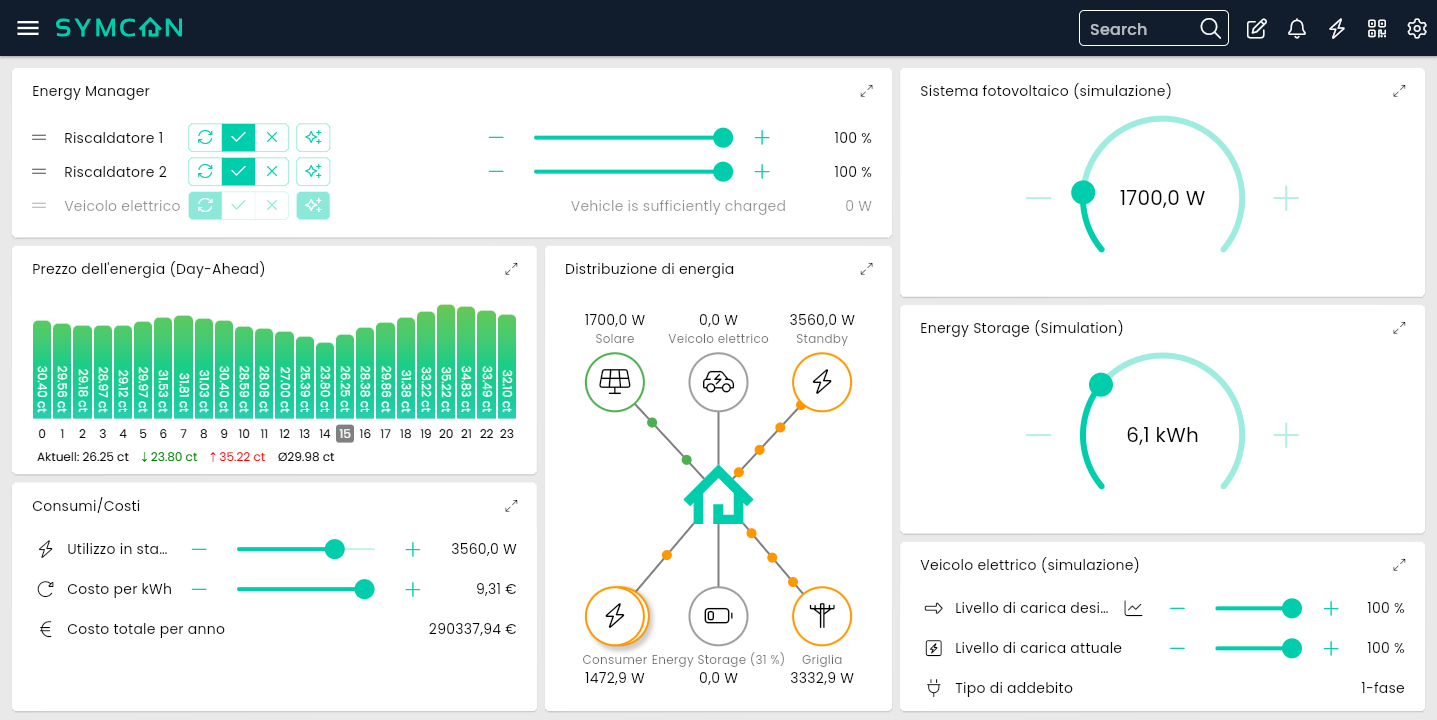Expand the Distribuzione di energia panel

(867, 269)
